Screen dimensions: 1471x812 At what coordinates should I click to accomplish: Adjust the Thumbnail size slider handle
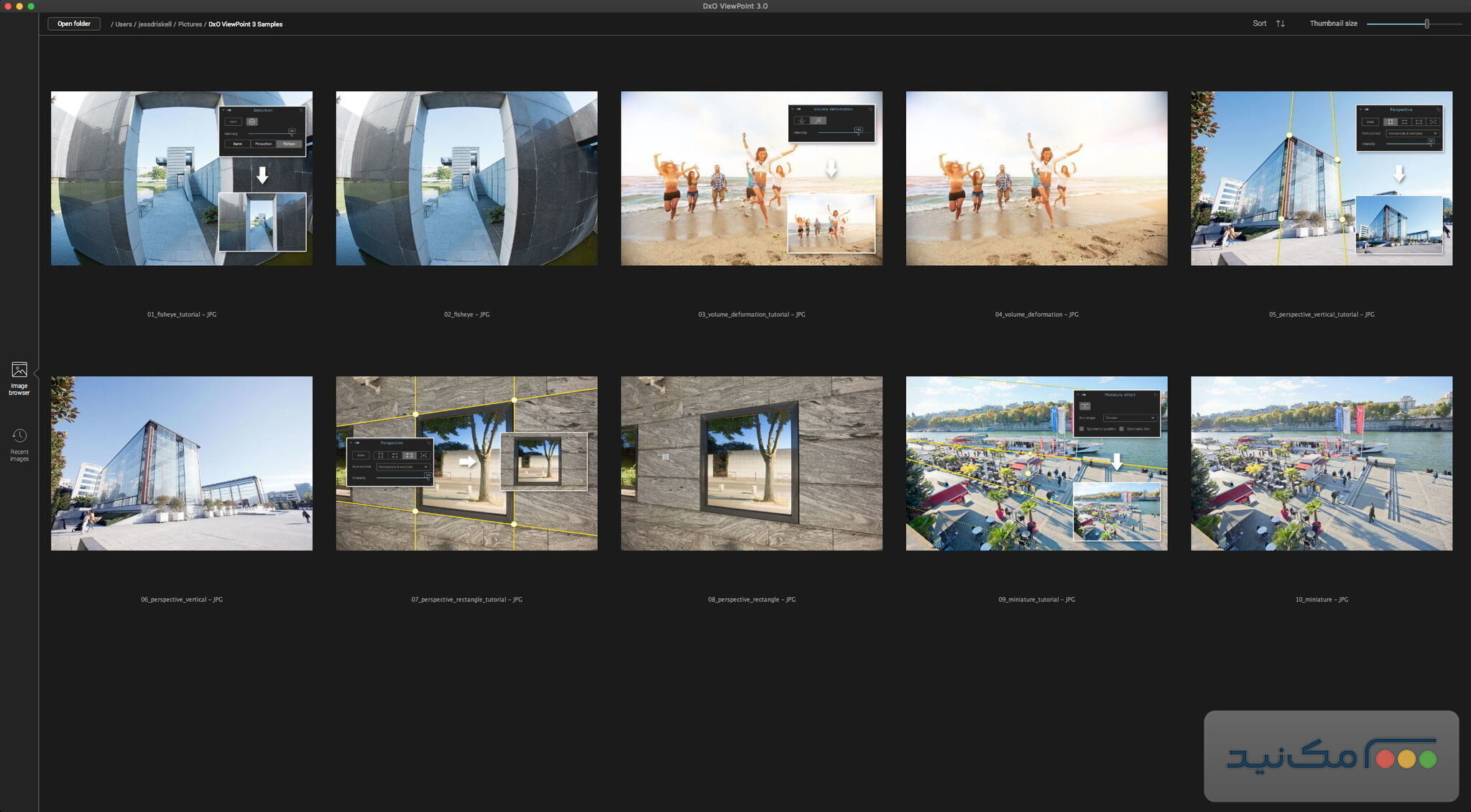[1426, 24]
